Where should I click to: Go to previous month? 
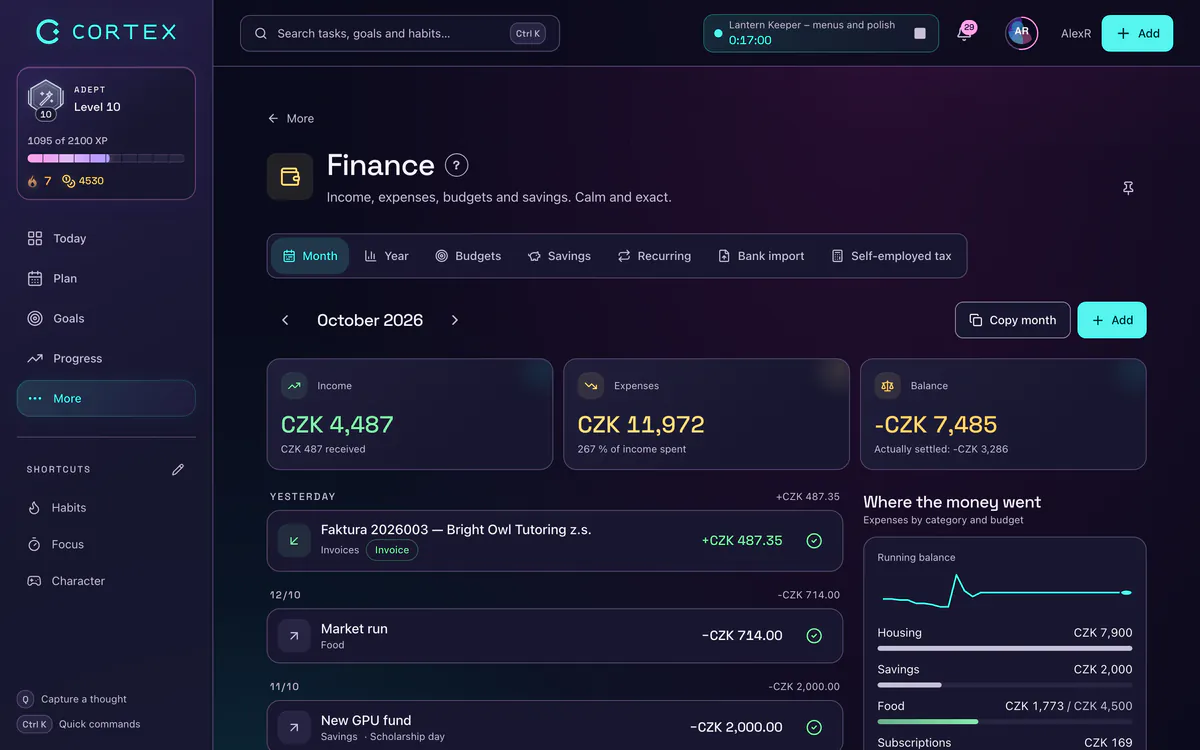(285, 320)
